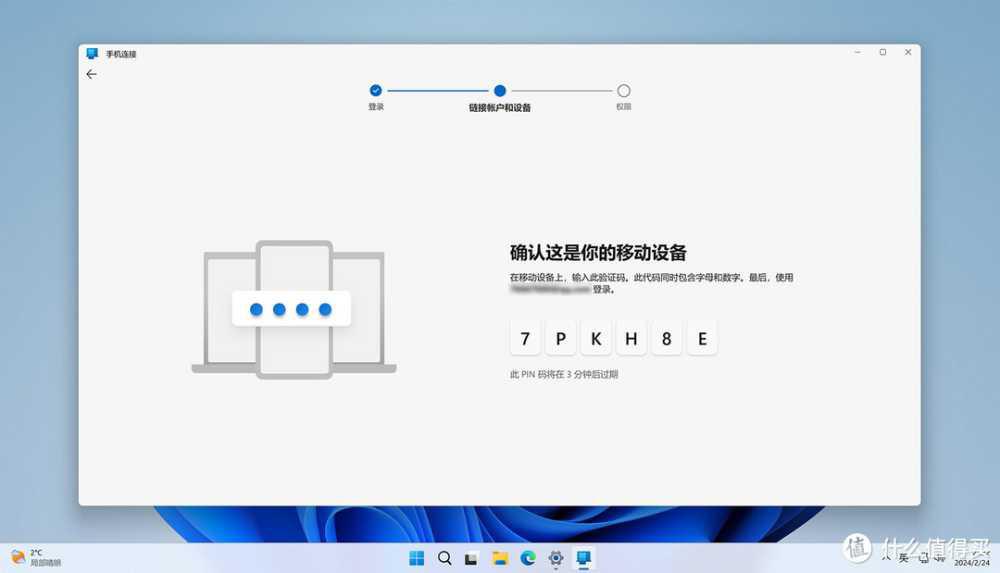Open the weather widget showing 2°C
The height and width of the screenshot is (573, 1000).
(x=36, y=557)
